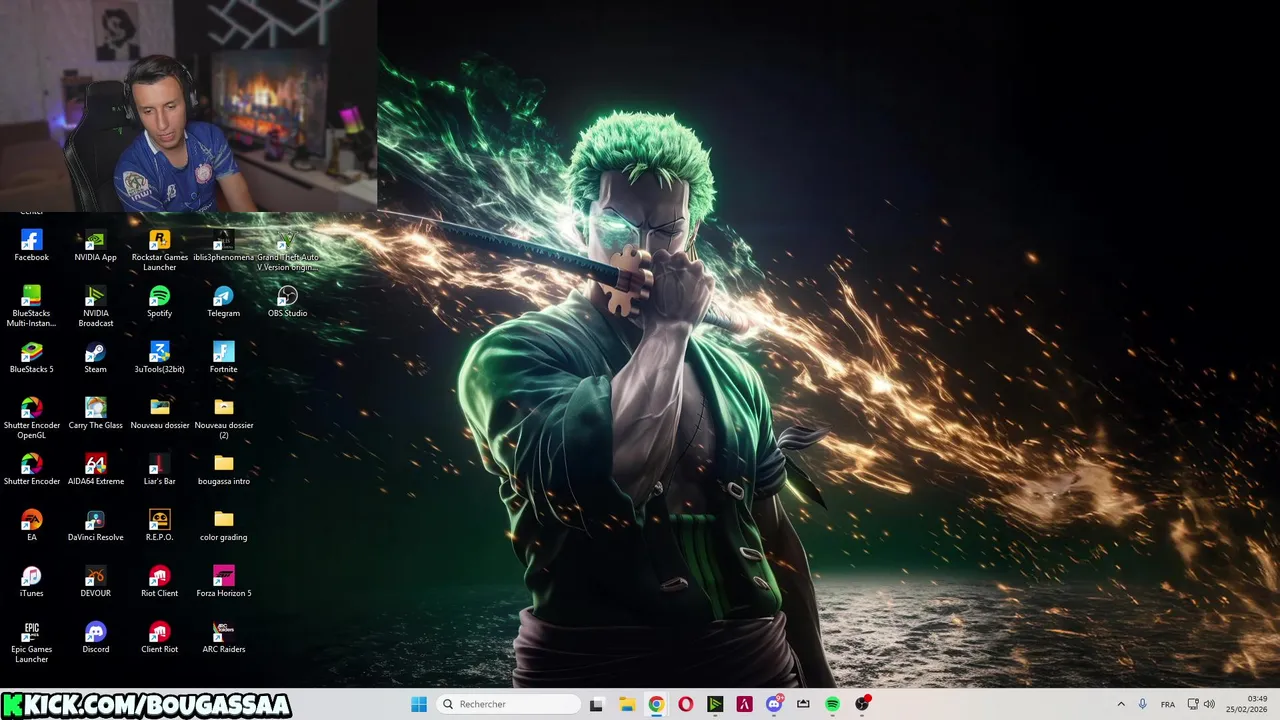Open the crimson A-letter taskbar app
Image resolution: width=1280 pixels, height=720 pixels.
(744, 704)
